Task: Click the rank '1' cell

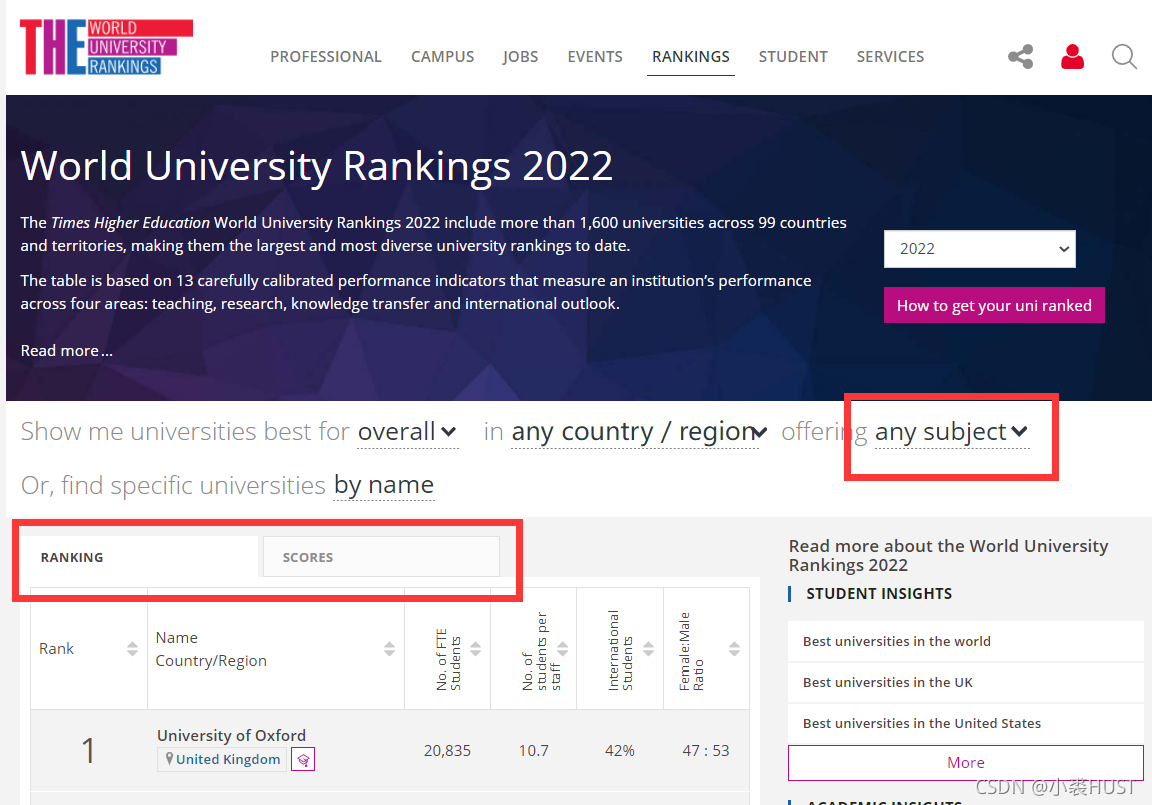Action: point(88,751)
